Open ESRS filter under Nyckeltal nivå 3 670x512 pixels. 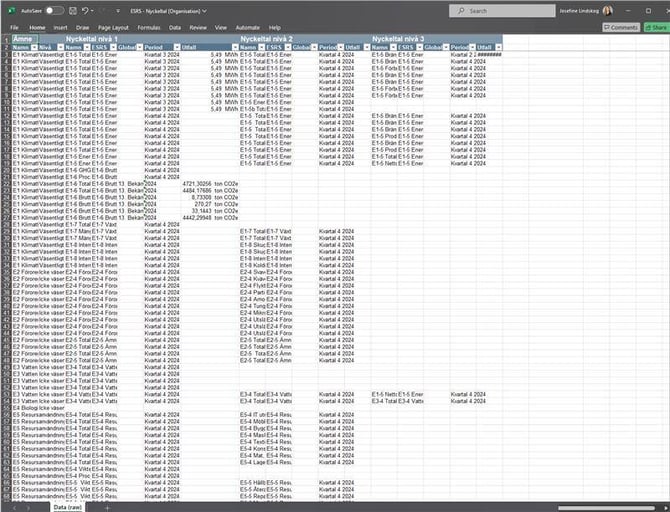[420, 47]
